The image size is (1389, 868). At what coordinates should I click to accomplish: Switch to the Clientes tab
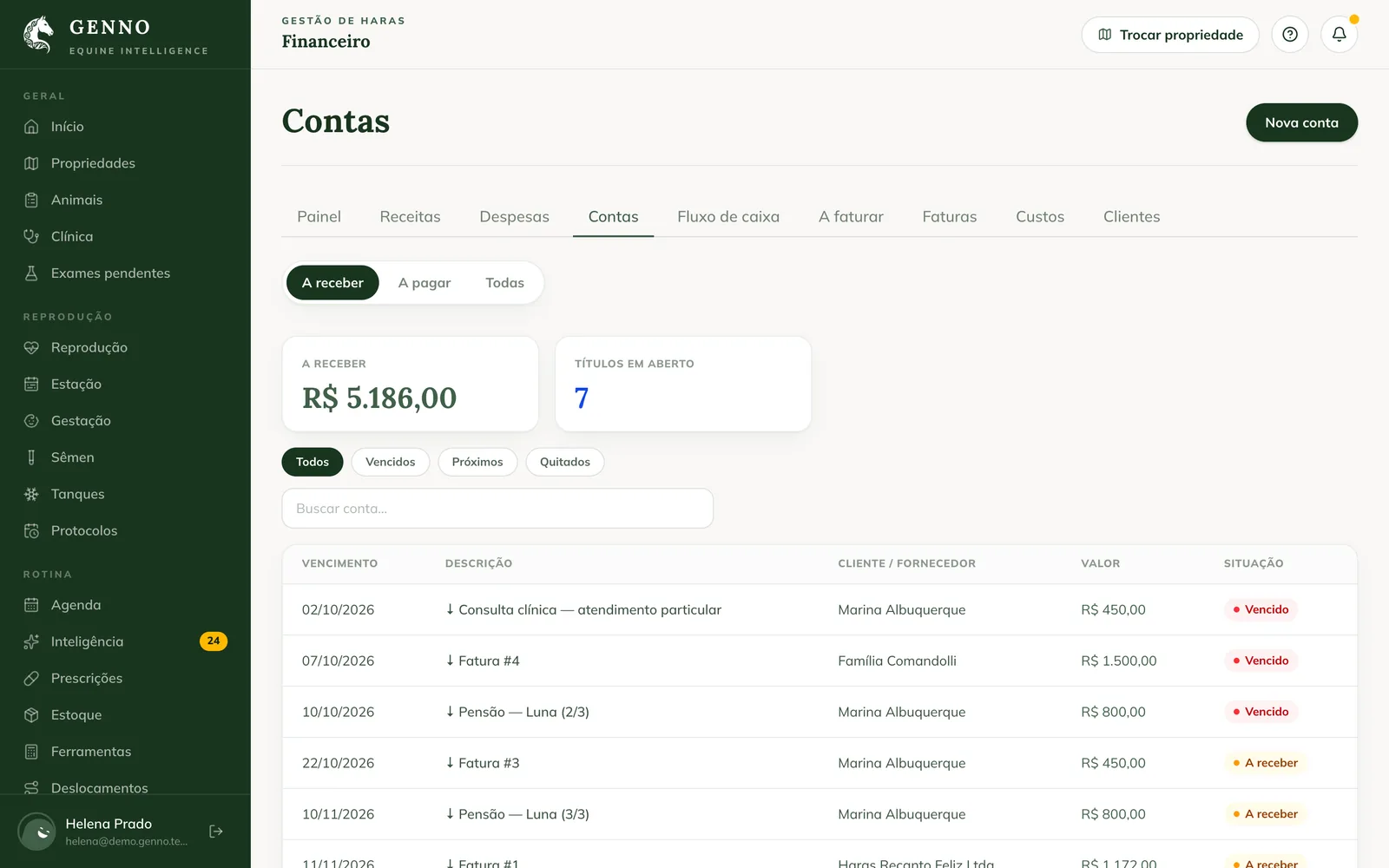[1131, 217]
